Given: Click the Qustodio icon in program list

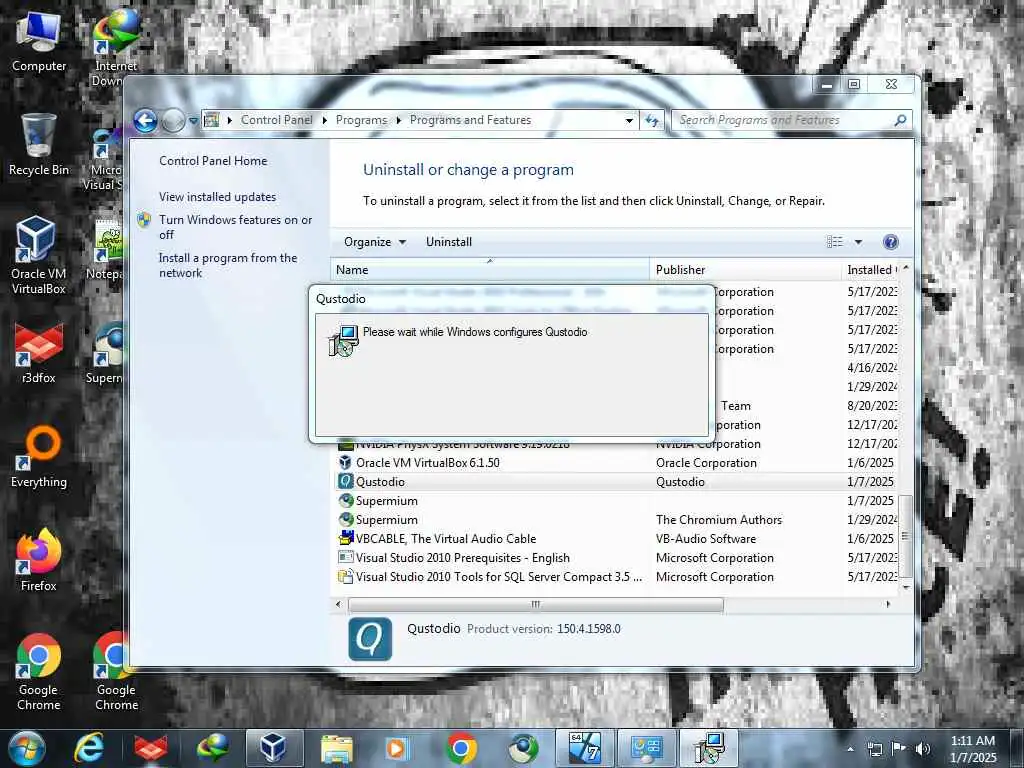Looking at the screenshot, I should click(x=345, y=481).
